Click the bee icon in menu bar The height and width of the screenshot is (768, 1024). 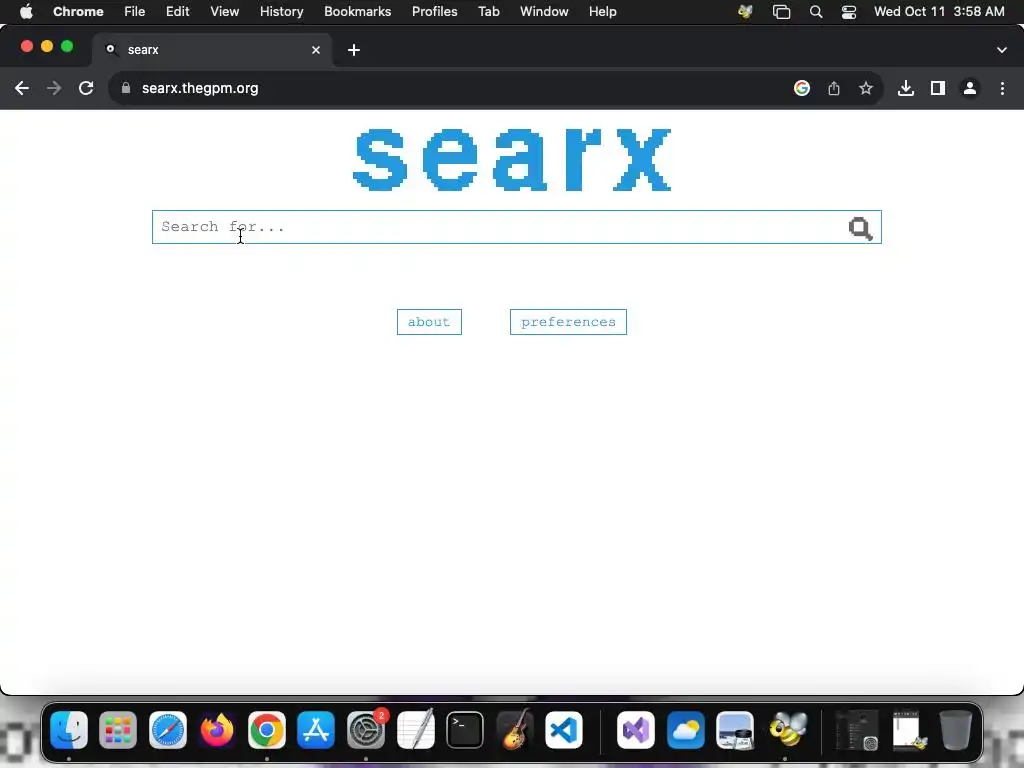click(745, 12)
